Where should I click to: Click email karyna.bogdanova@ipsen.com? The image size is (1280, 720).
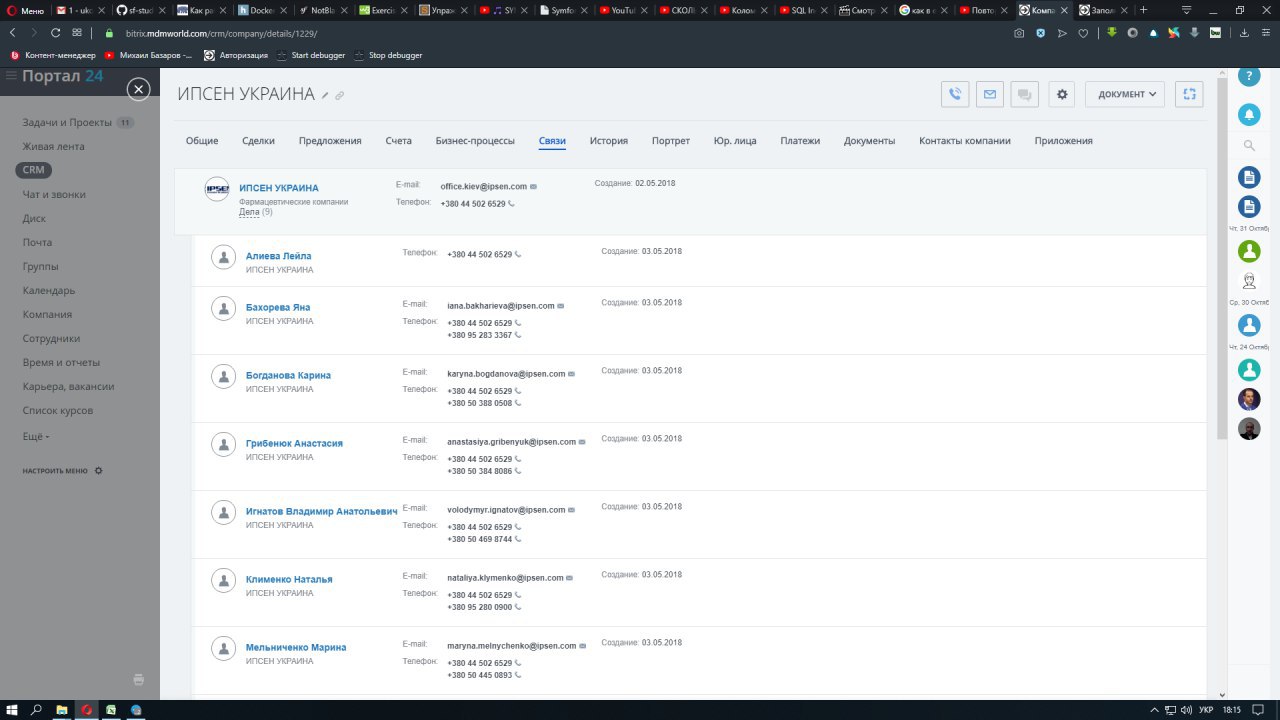click(x=506, y=374)
